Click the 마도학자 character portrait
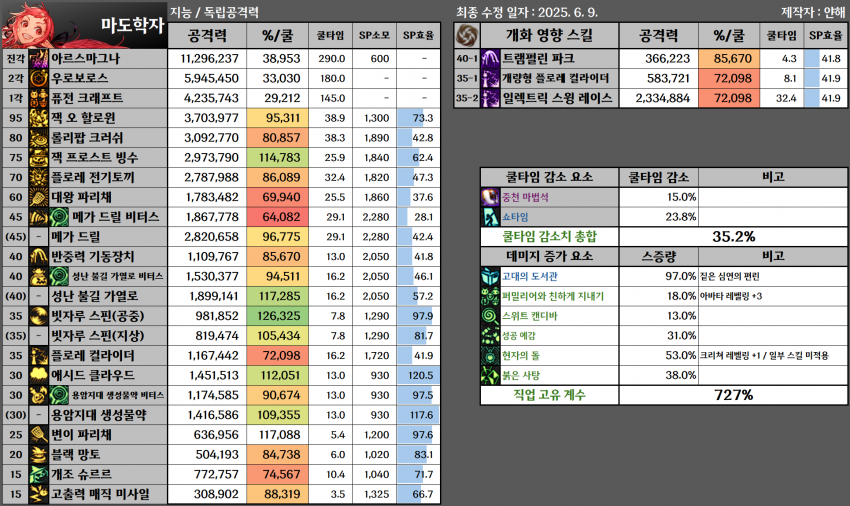The image size is (850, 506). coord(32,22)
